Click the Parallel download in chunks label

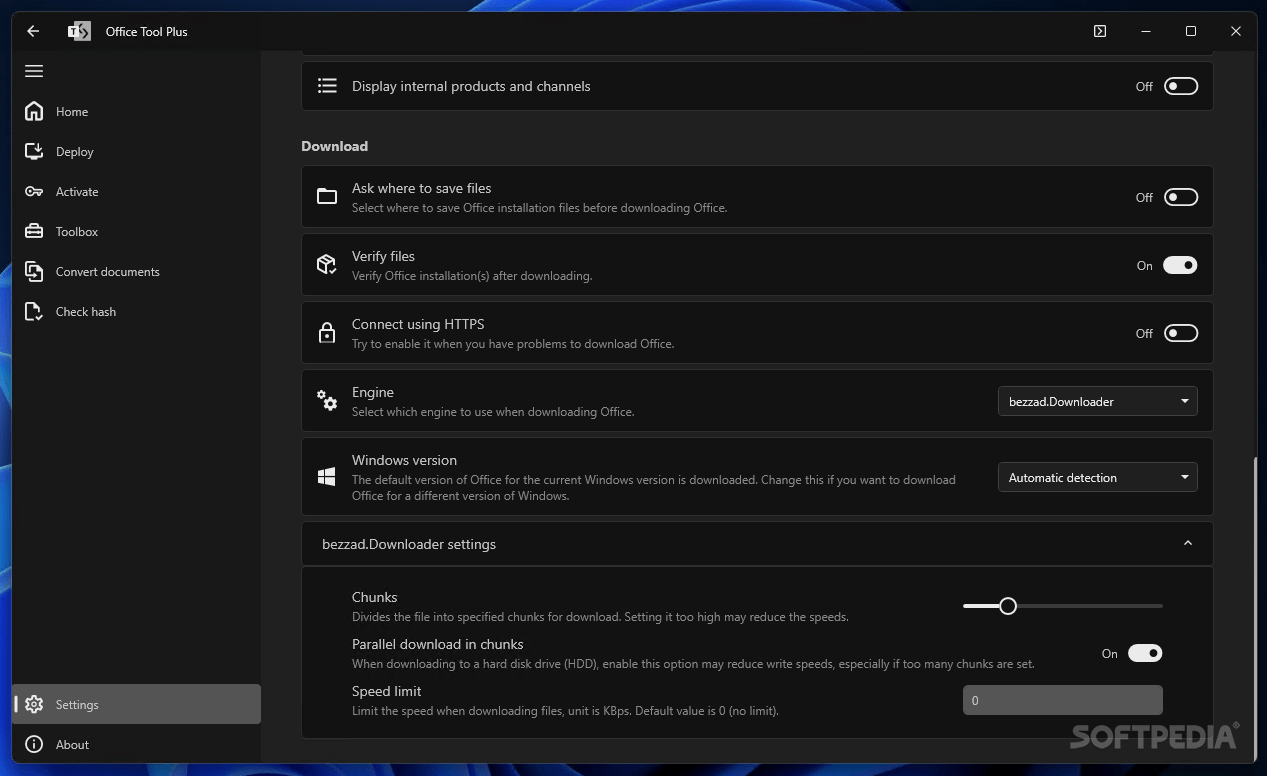437,644
